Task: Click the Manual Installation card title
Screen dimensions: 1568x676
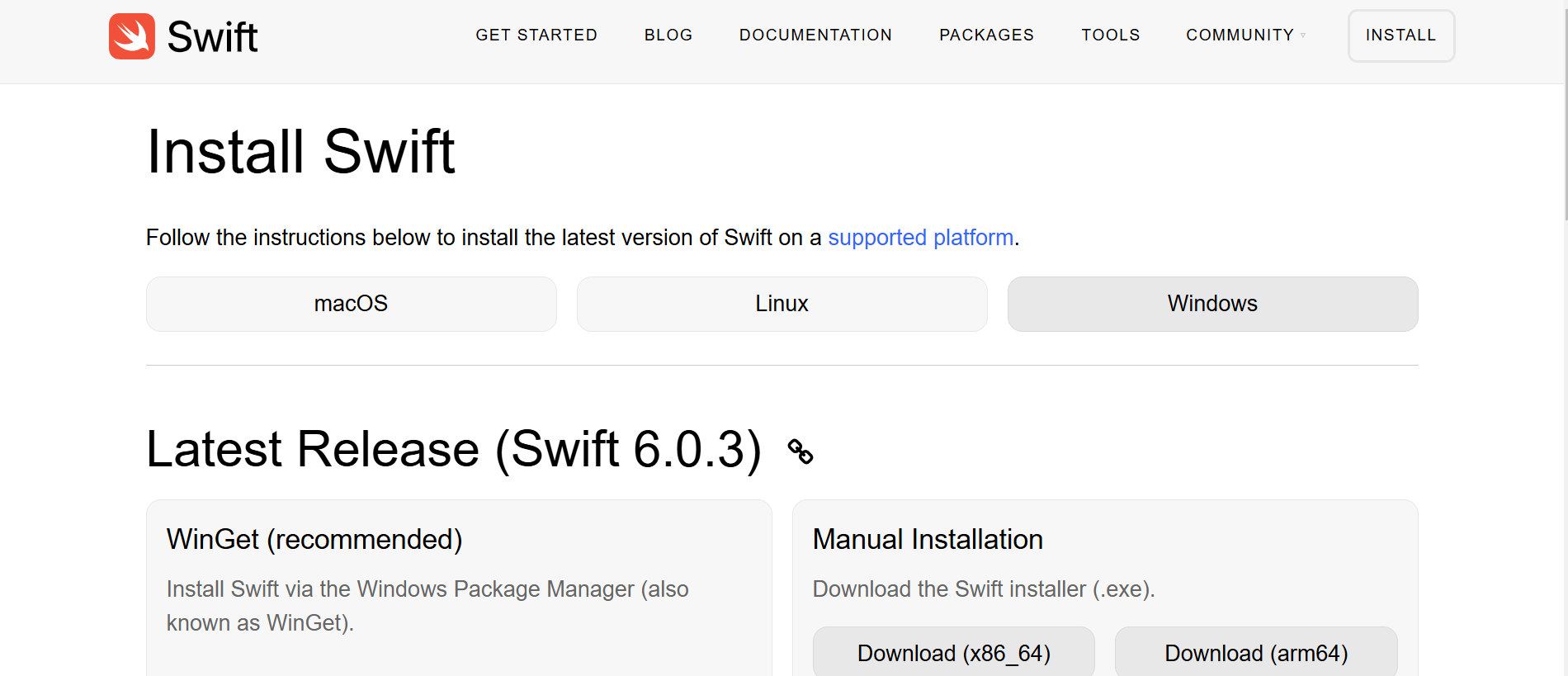Action: (928, 540)
